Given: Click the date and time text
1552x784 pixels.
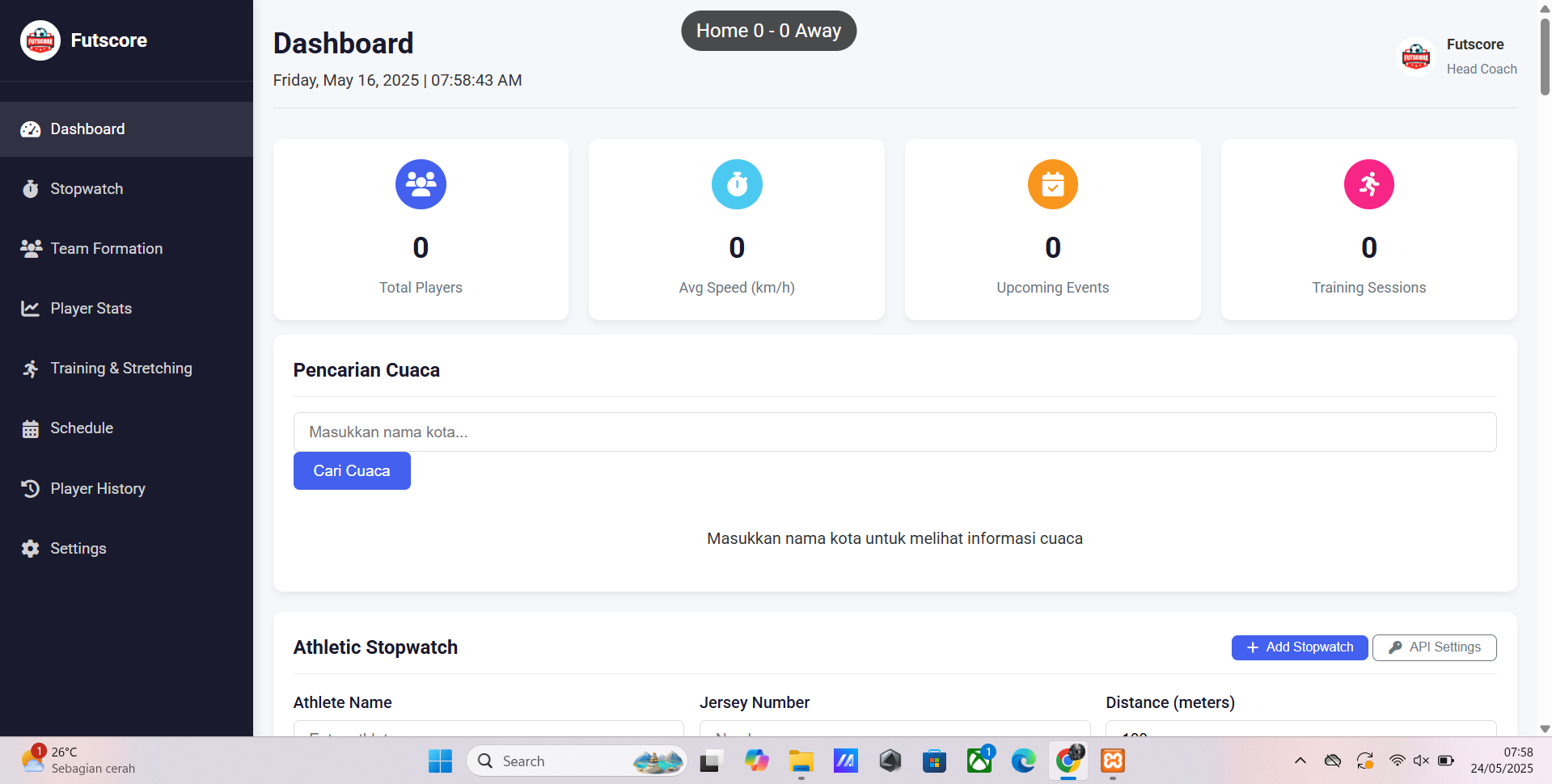Looking at the screenshot, I should point(397,81).
